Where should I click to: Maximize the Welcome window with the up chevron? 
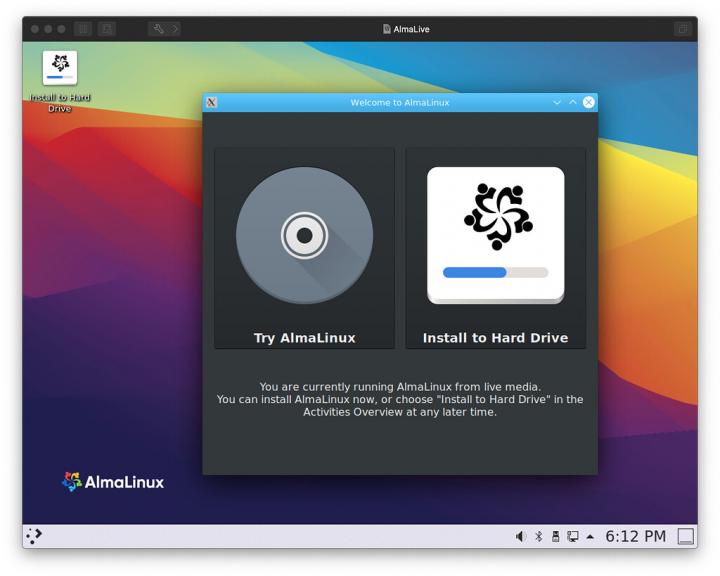coord(573,102)
